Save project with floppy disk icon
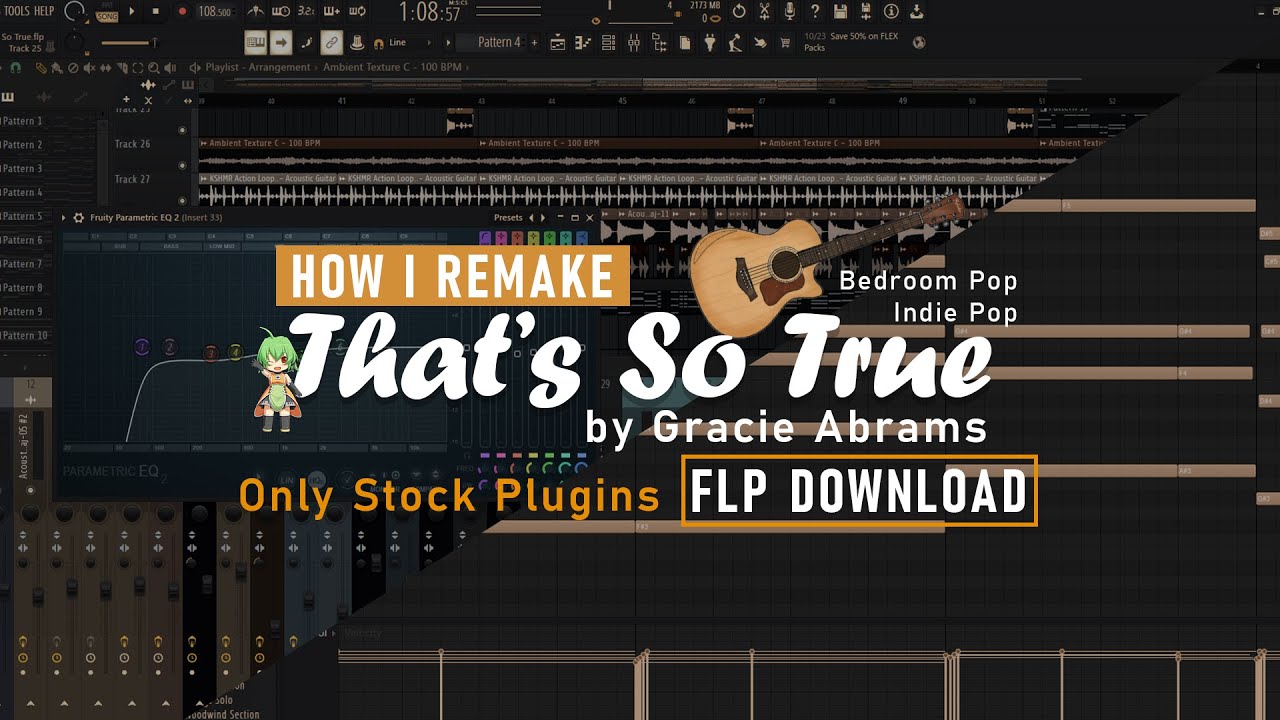Screen dimensions: 1280x720 pyautogui.click(x=841, y=12)
